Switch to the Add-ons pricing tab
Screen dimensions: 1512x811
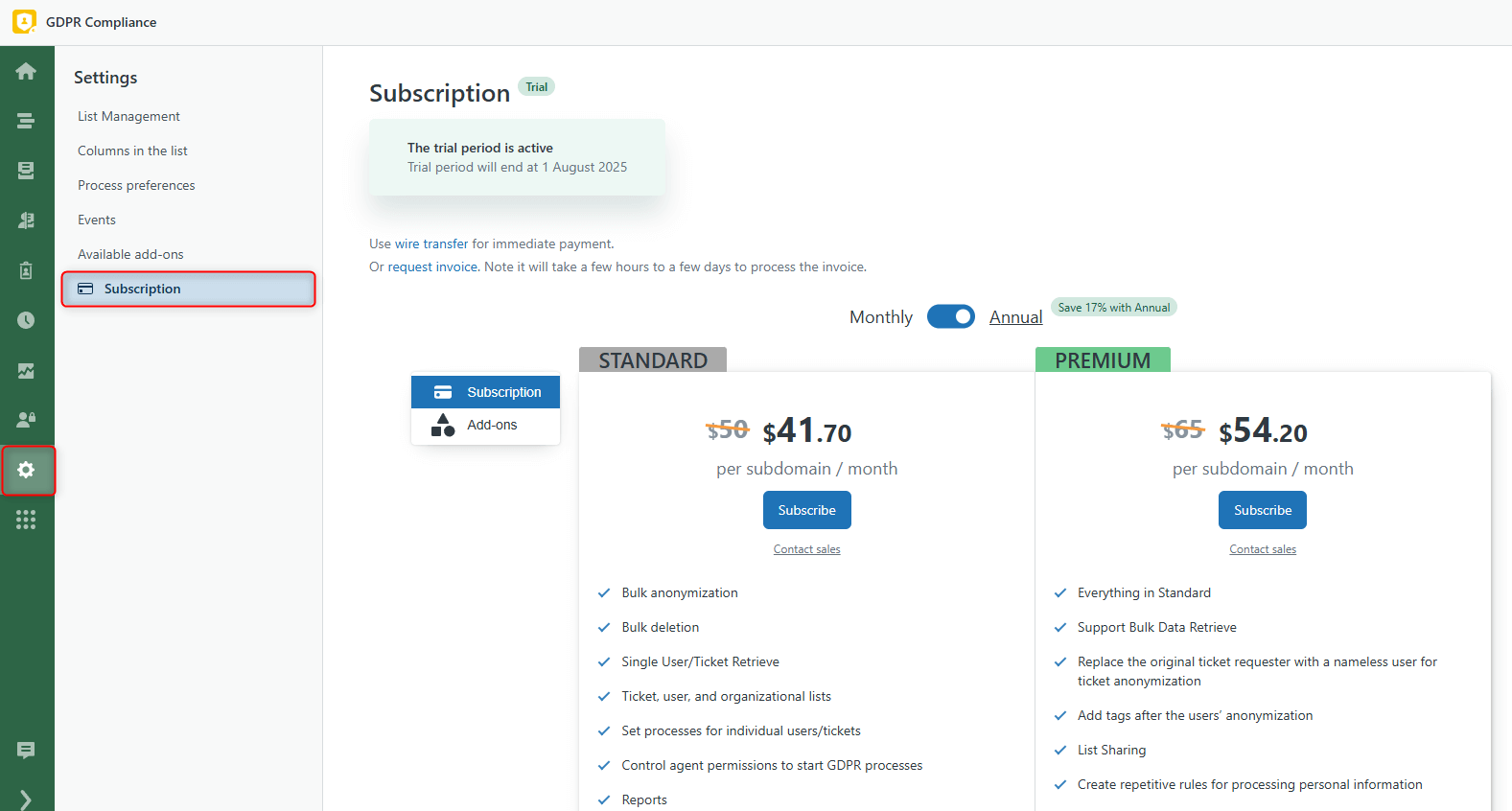tap(485, 425)
